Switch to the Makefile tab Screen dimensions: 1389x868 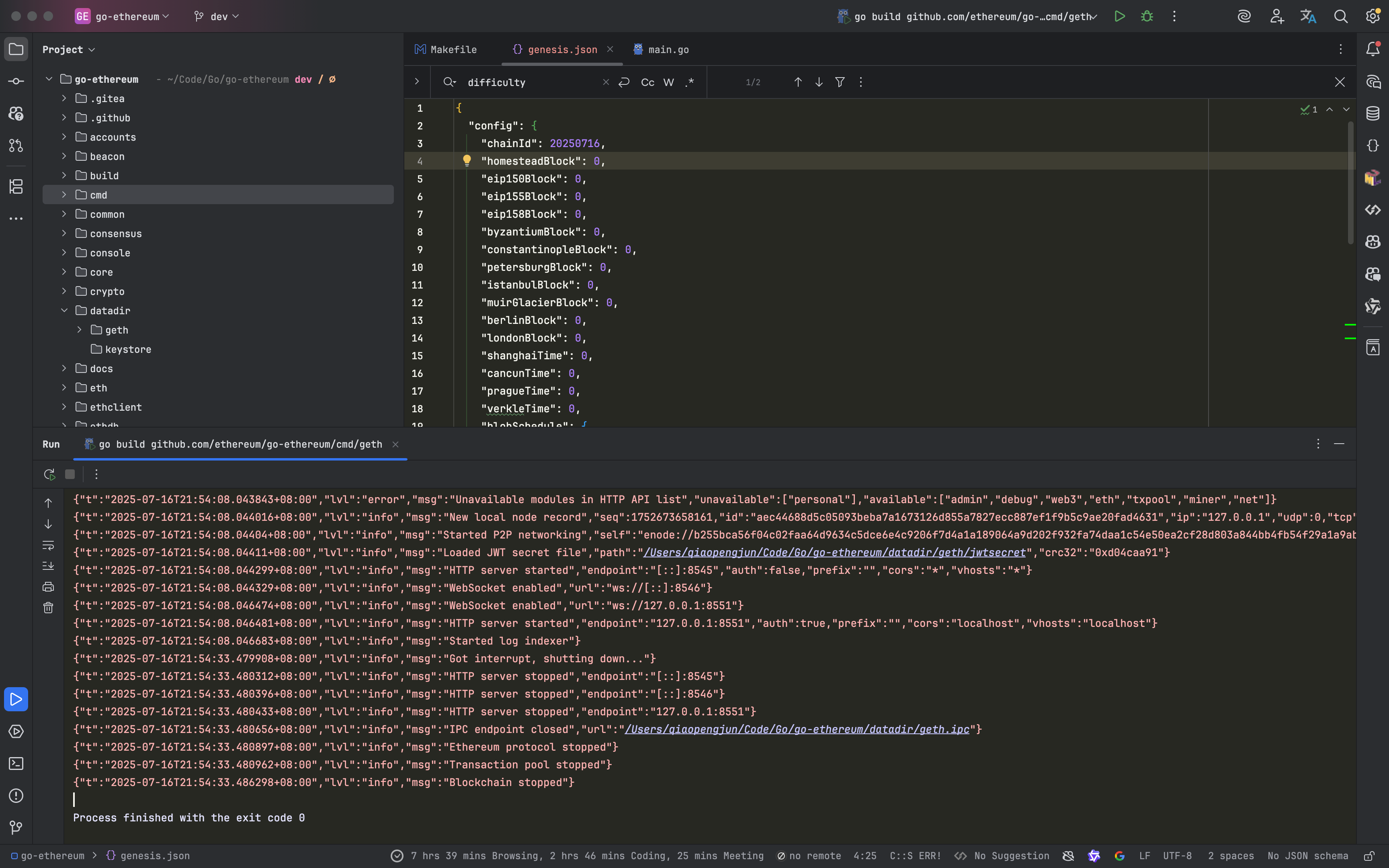(446, 49)
